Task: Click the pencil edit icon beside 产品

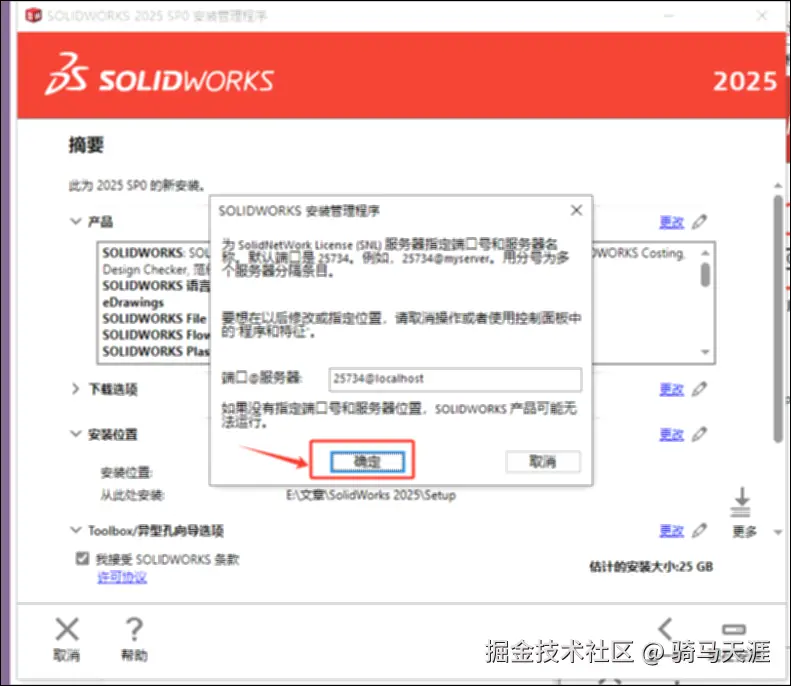Action: 699,221
